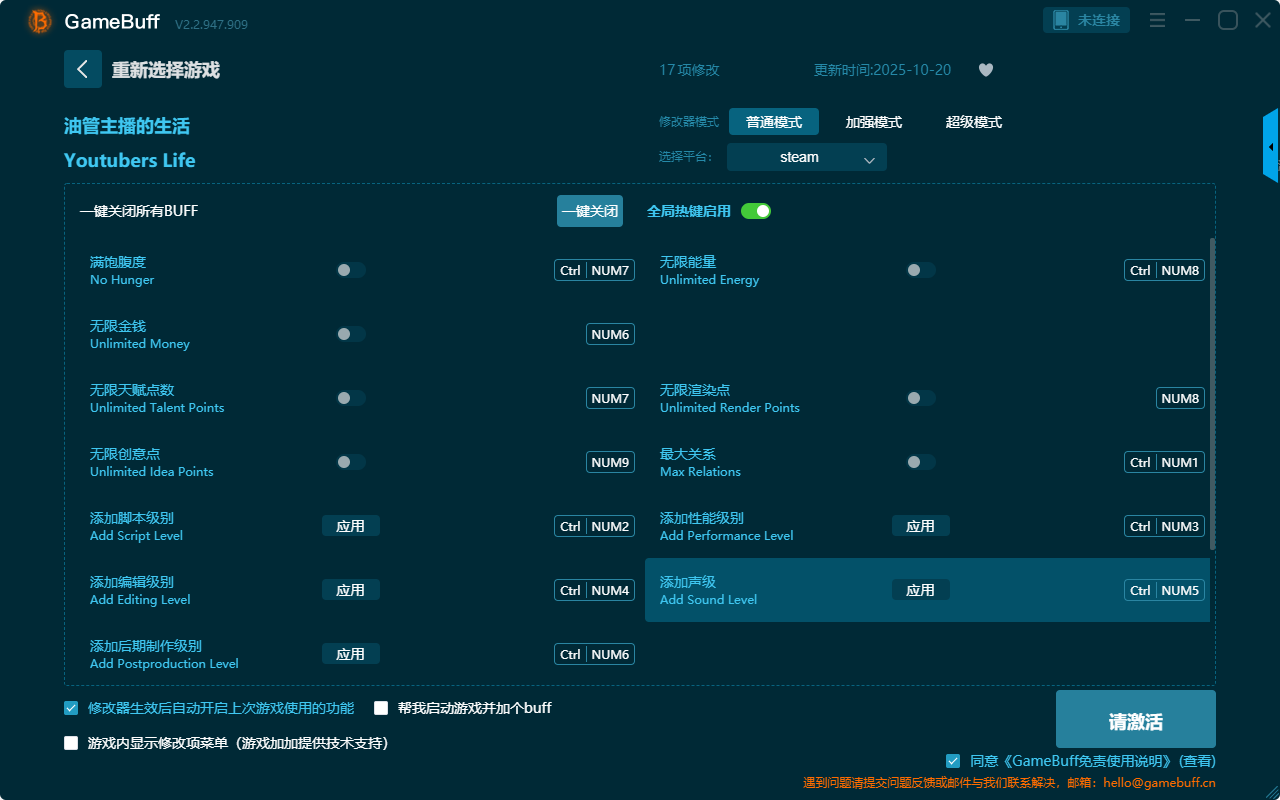Open the hamburger menu in title bar

pos(1157,21)
